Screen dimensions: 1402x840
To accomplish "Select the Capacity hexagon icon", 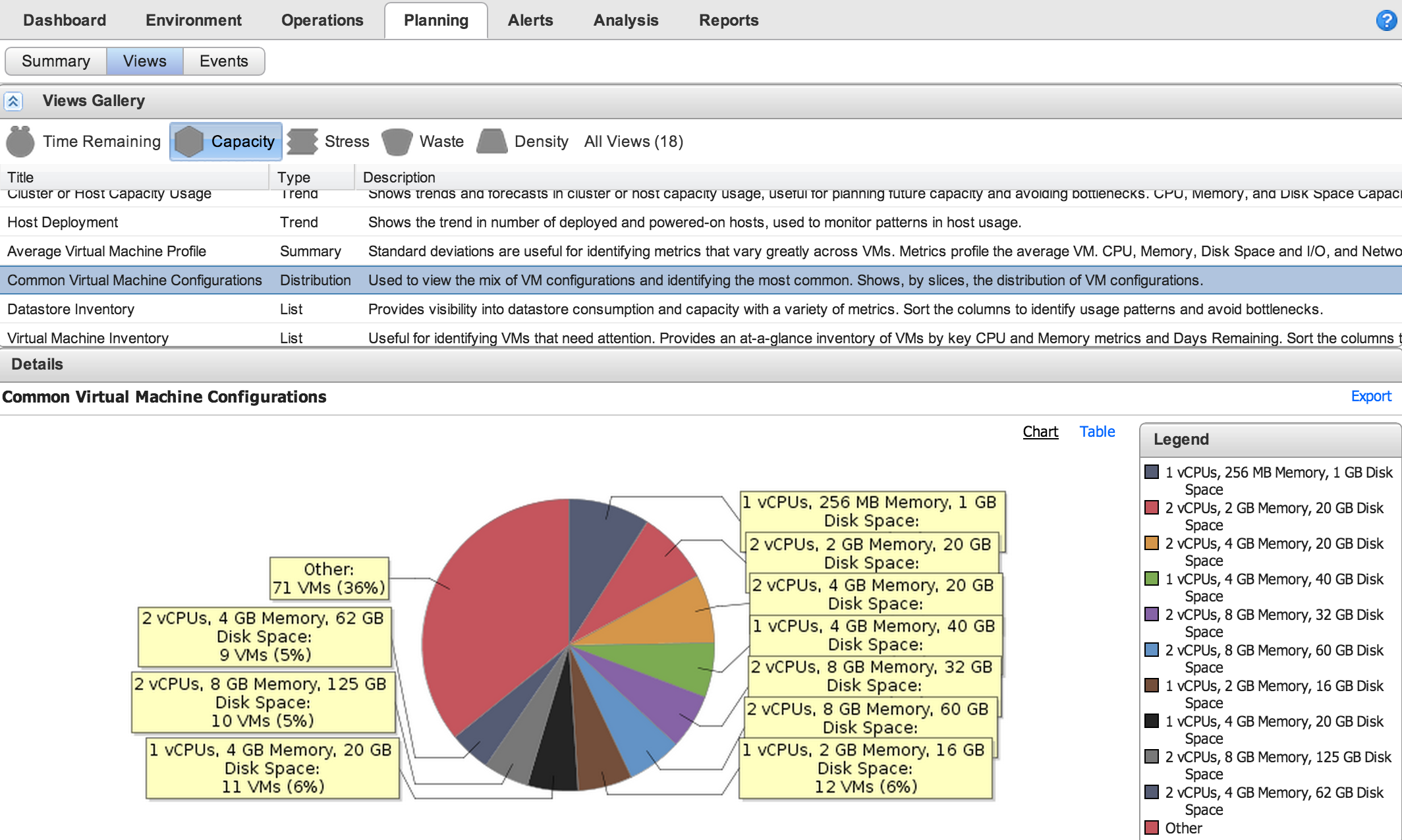I will click(189, 142).
